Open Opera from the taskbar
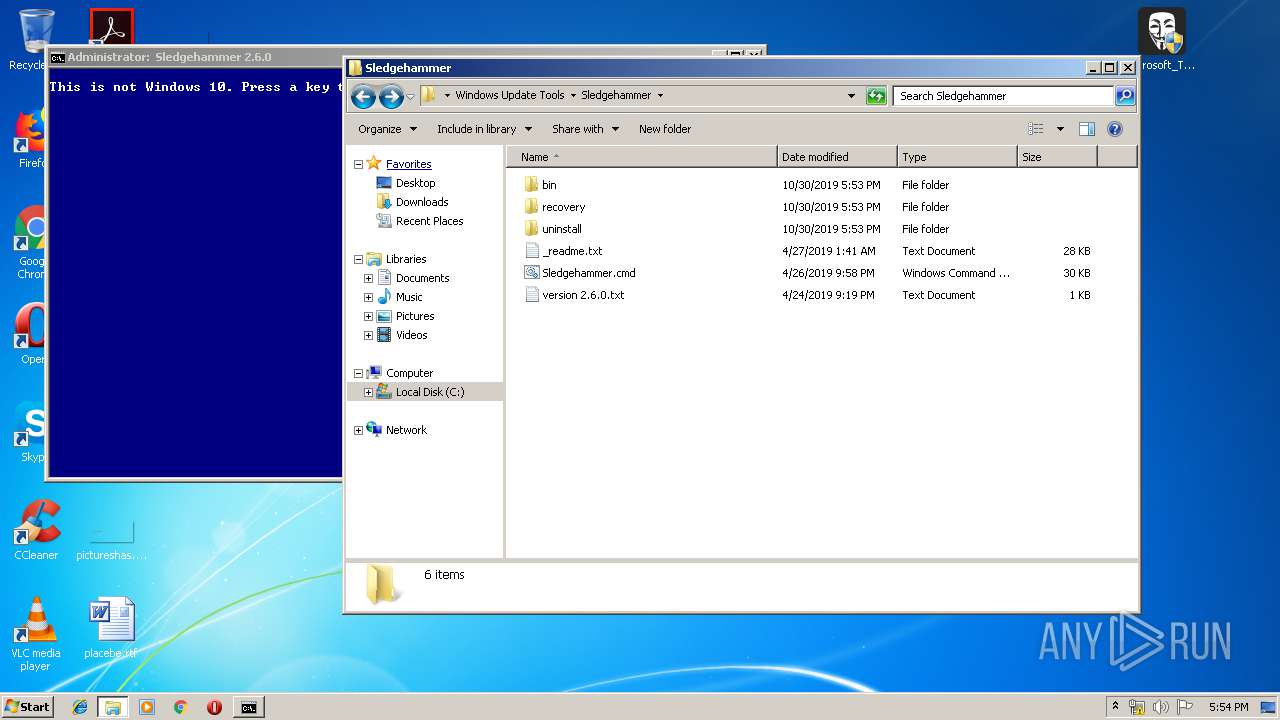Screen dimensions: 1280x720 click(x=214, y=706)
